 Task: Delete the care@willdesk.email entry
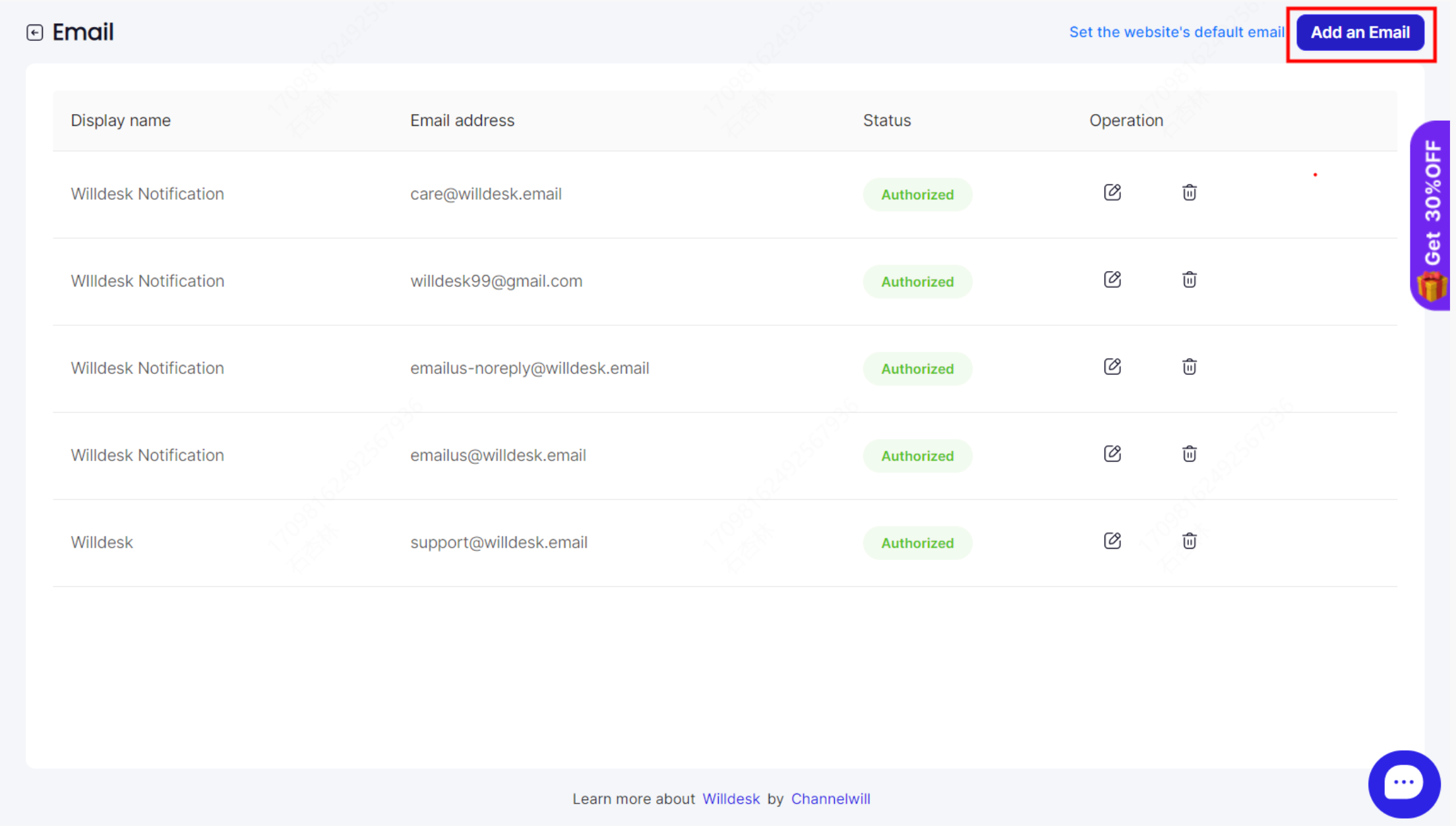click(x=1189, y=192)
